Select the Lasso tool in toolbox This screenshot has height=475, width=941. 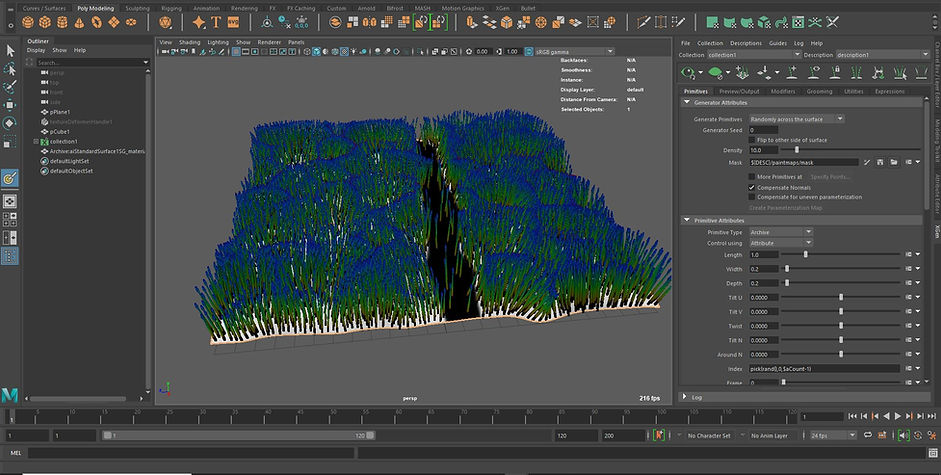[x=10, y=69]
